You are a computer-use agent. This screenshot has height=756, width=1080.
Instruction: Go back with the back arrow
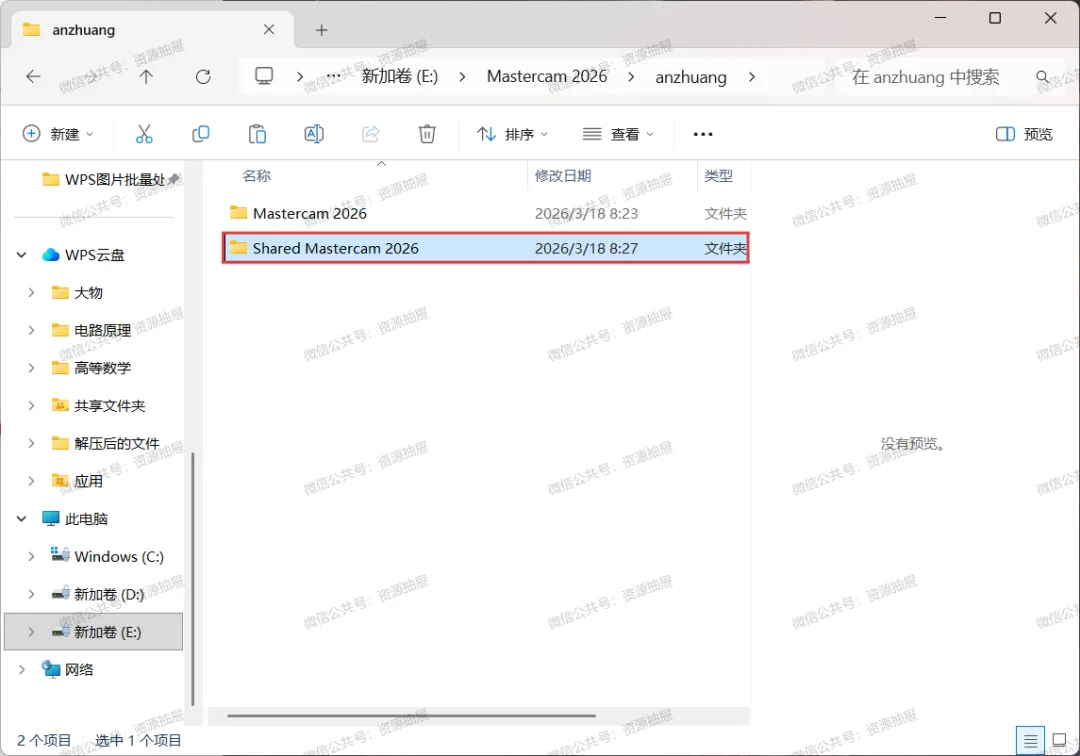pos(33,76)
